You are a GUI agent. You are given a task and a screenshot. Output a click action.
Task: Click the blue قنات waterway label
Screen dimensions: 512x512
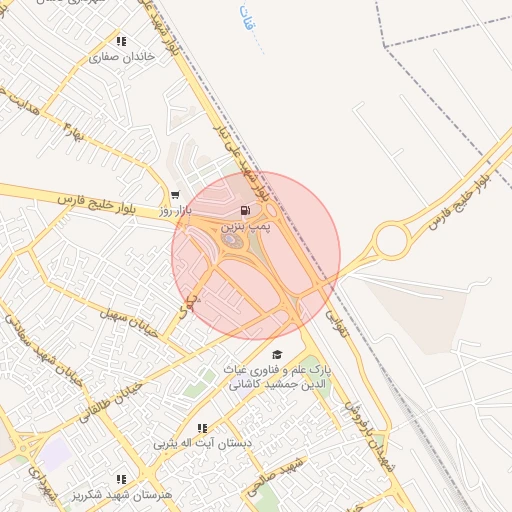(x=249, y=18)
